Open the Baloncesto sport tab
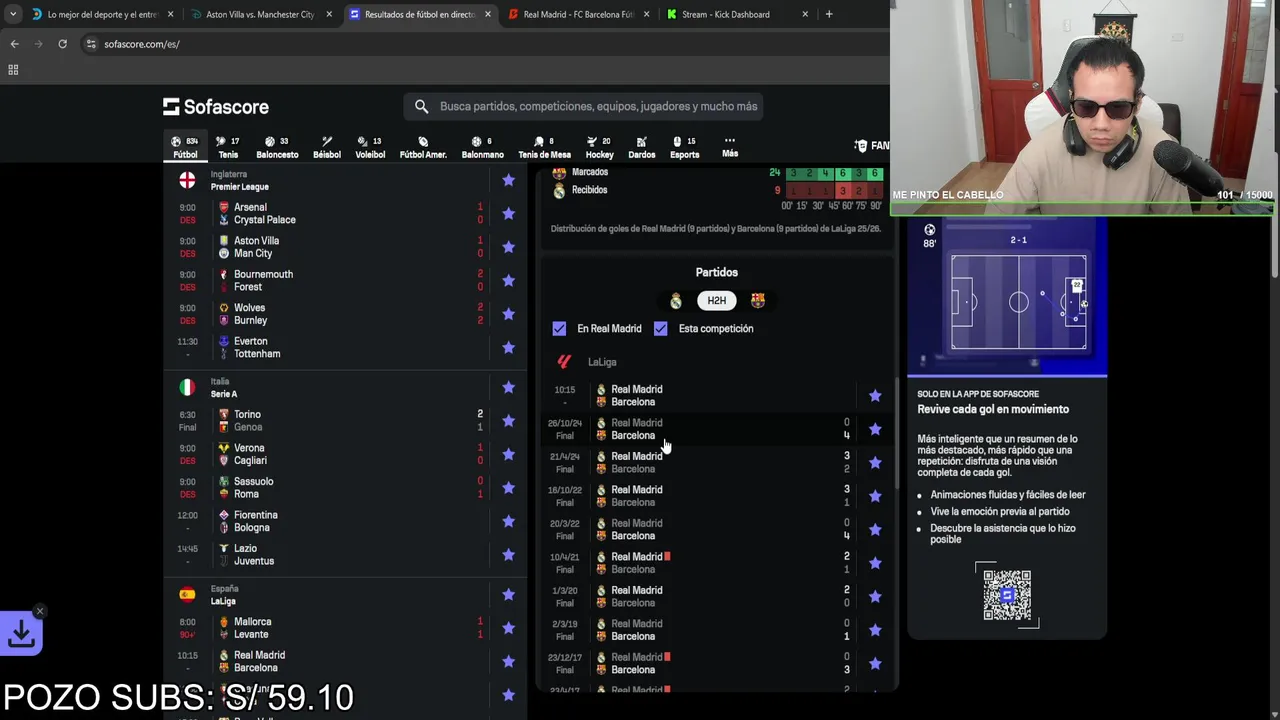The image size is (1280, 720). 277,147
